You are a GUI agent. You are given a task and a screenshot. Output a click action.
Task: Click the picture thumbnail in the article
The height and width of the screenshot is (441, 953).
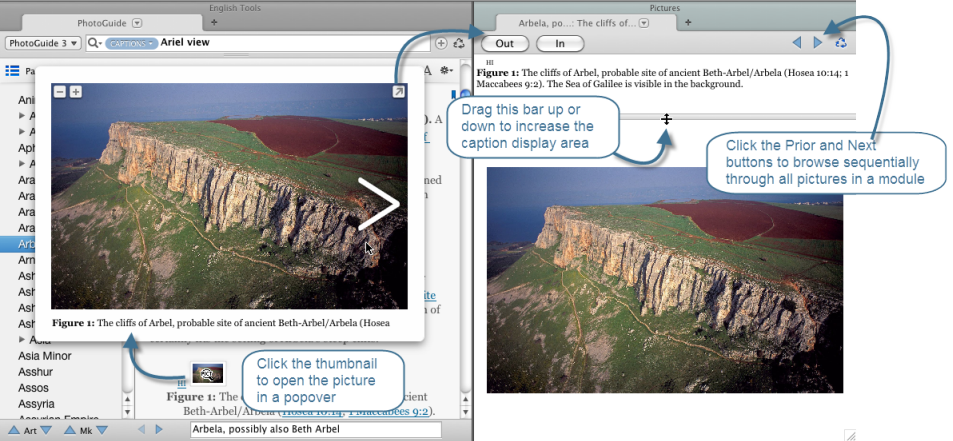coord(208,374)
